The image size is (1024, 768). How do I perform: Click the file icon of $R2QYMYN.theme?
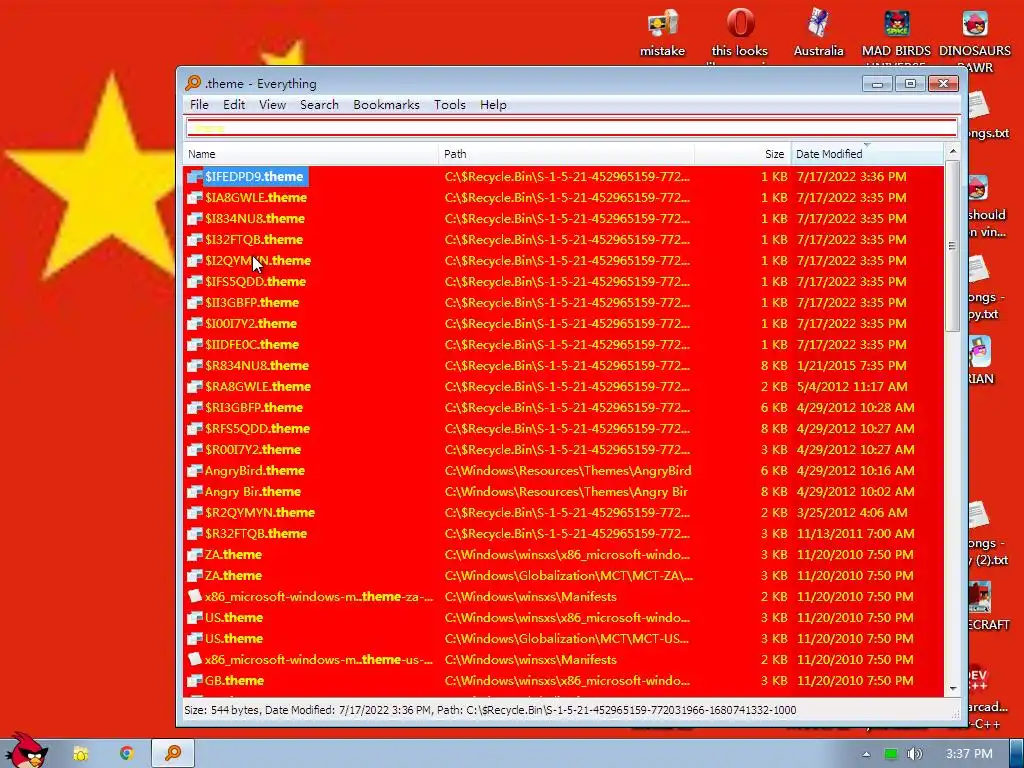(195, 512)
